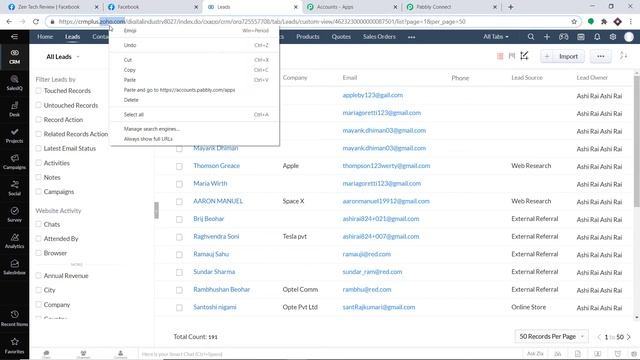Click the search magnifier icon in CRM header

click(531, 37)
